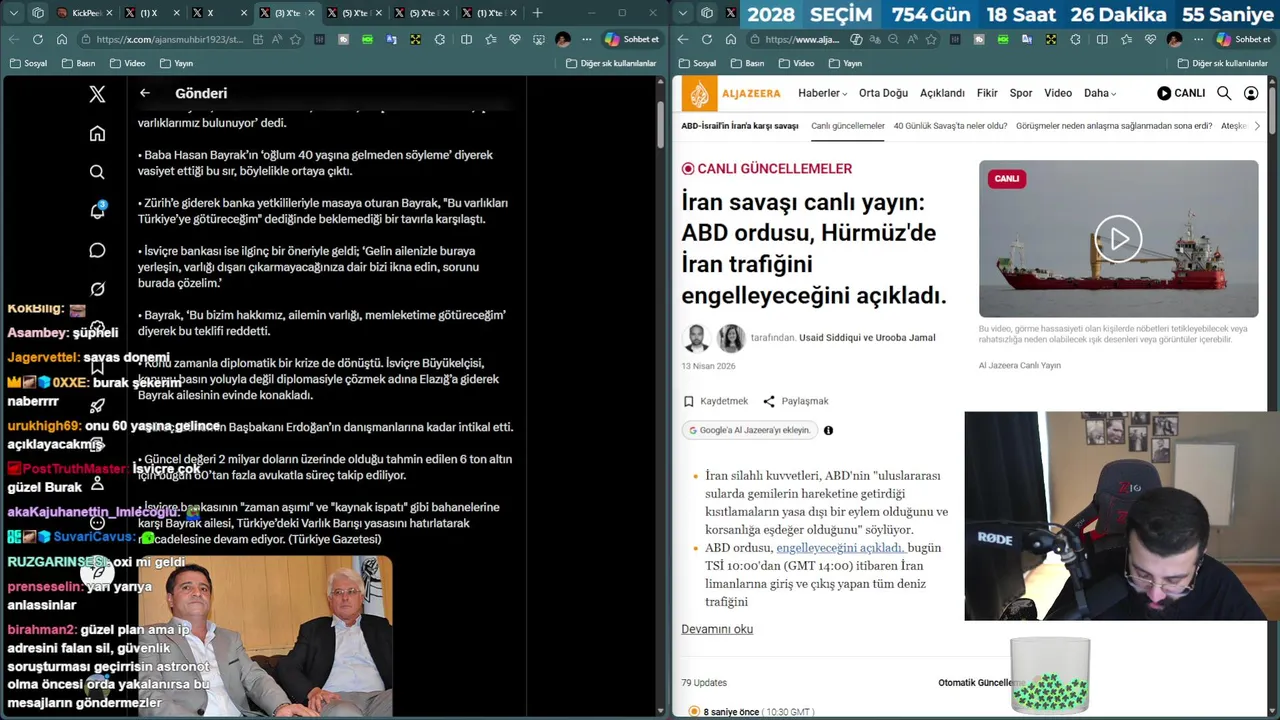The height and width of the screenshot is (720, 1280).
Task: Go back from the Gönderi post view
Action: [145, 93]
